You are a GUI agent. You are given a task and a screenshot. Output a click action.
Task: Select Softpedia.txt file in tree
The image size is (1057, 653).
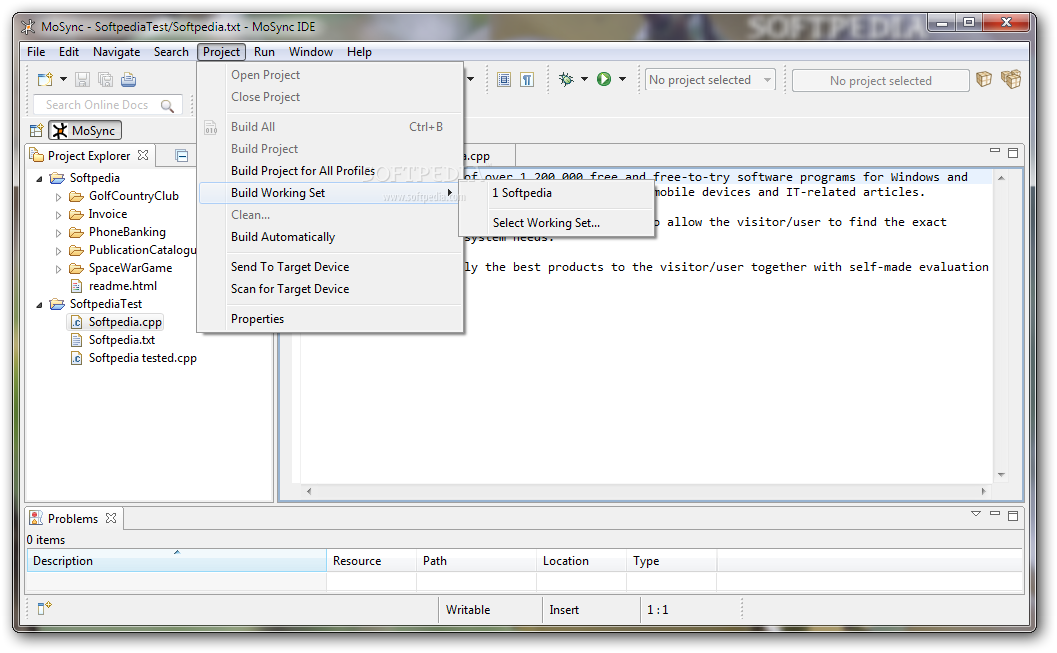tap(122, 340)
